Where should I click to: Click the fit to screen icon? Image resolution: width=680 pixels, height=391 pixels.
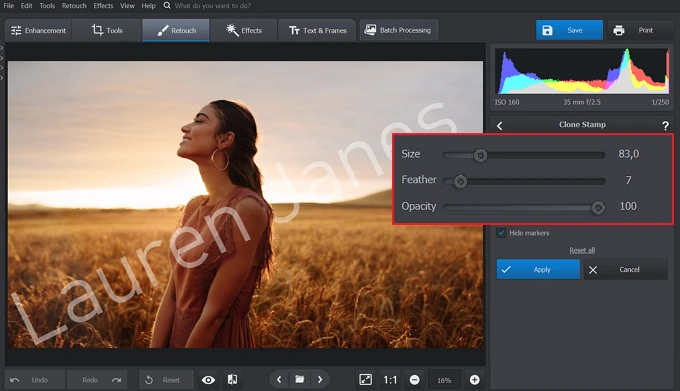click(365, 380)
